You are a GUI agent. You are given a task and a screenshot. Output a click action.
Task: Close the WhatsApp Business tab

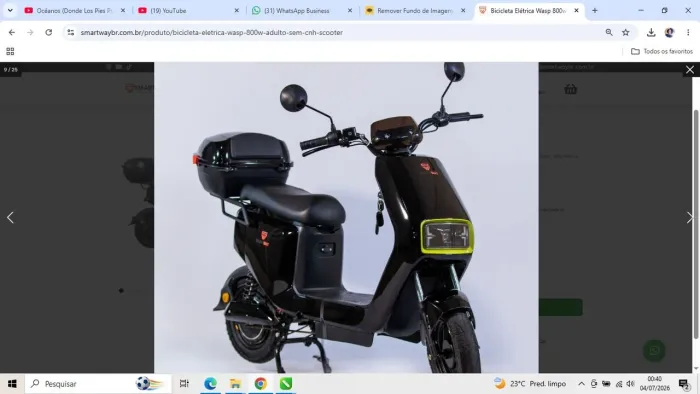350,10
